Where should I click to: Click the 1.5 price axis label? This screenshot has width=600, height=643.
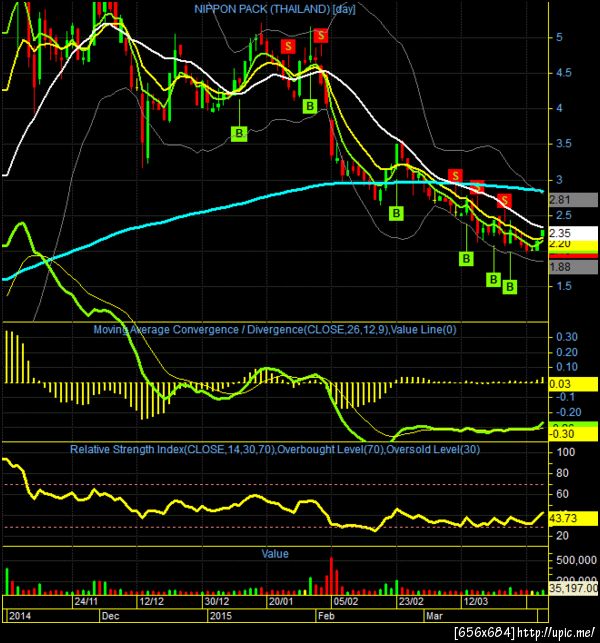pos(564,286)
